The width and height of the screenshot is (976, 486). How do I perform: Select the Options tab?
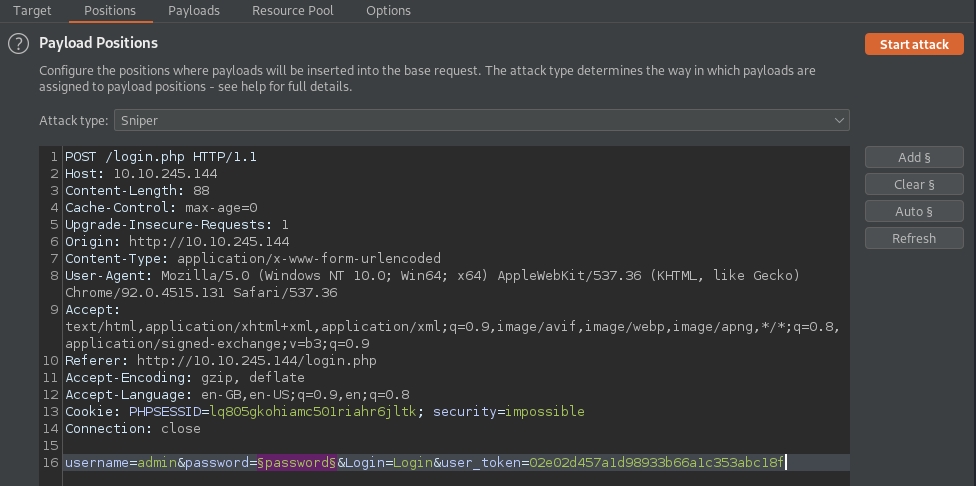coord(388,11)
